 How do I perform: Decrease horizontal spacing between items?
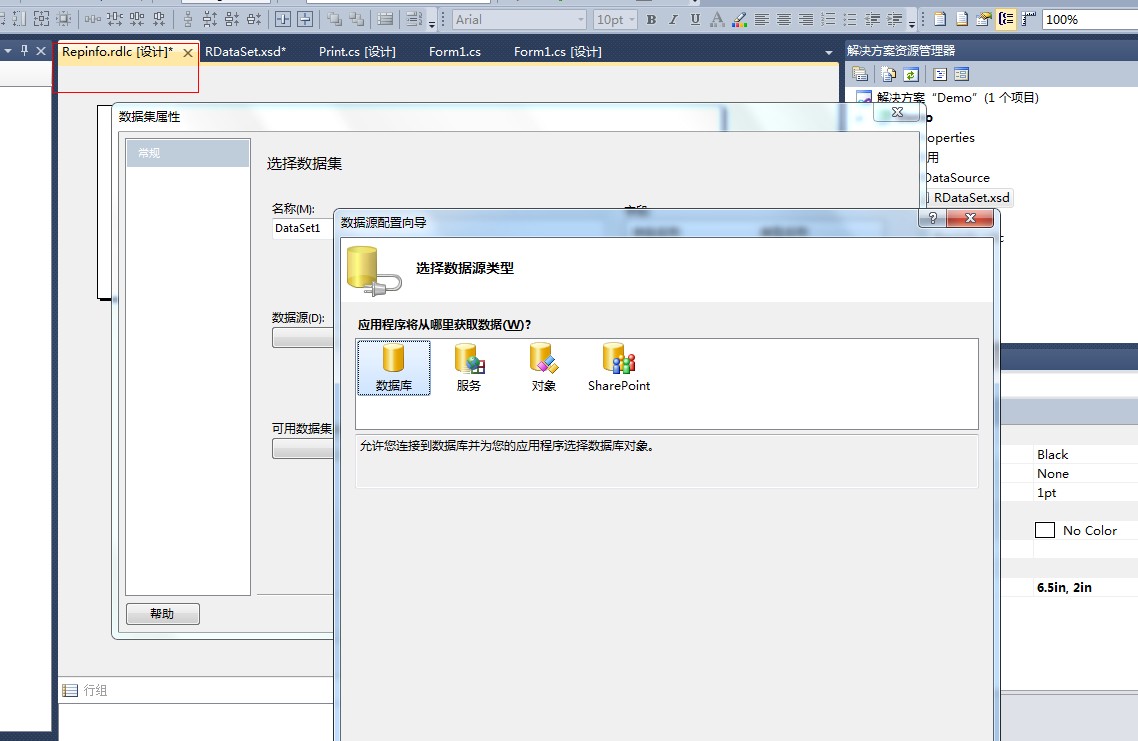(136, 20)
